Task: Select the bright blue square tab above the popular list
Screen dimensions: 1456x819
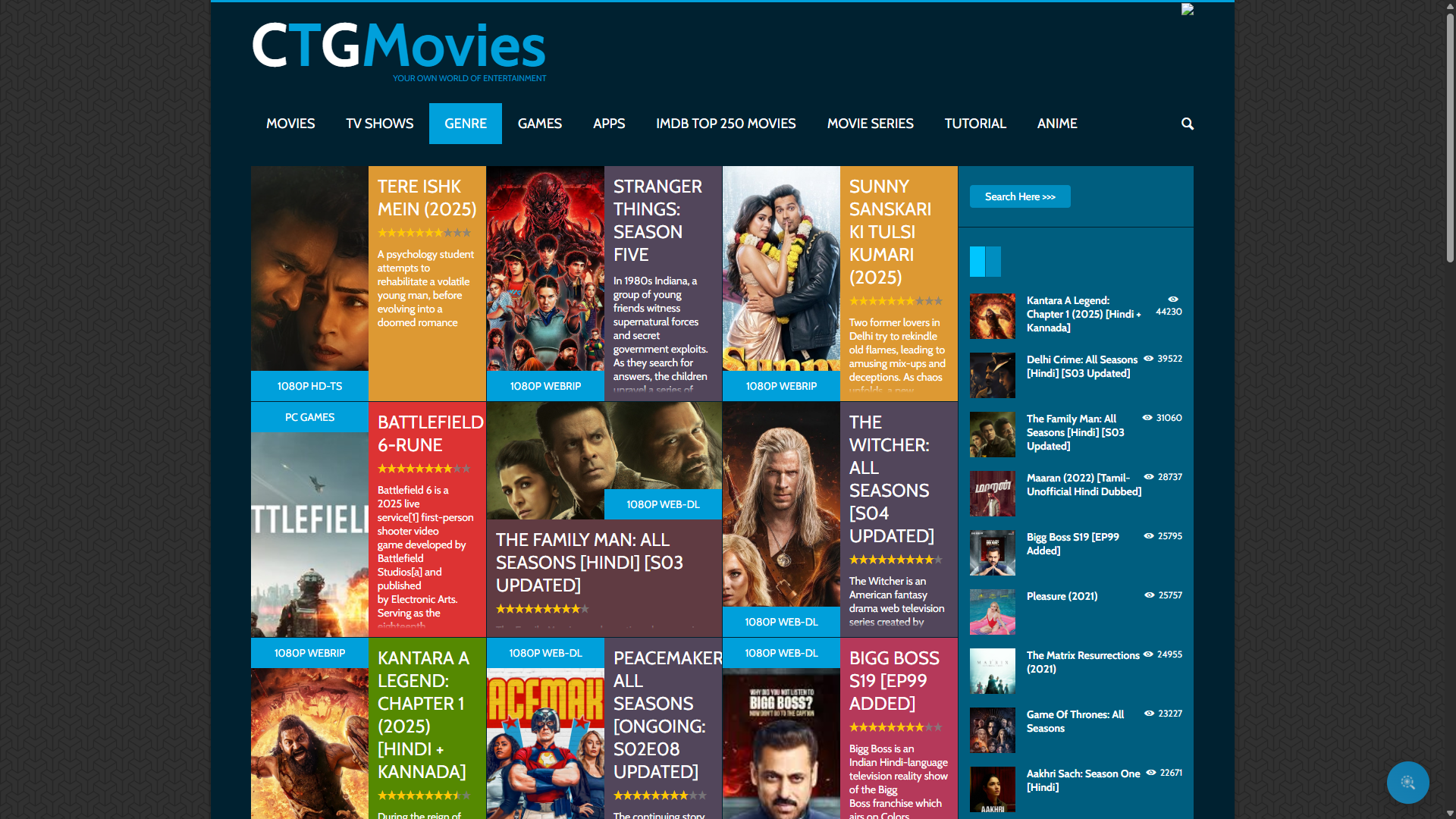Action: tap(977, 262)
